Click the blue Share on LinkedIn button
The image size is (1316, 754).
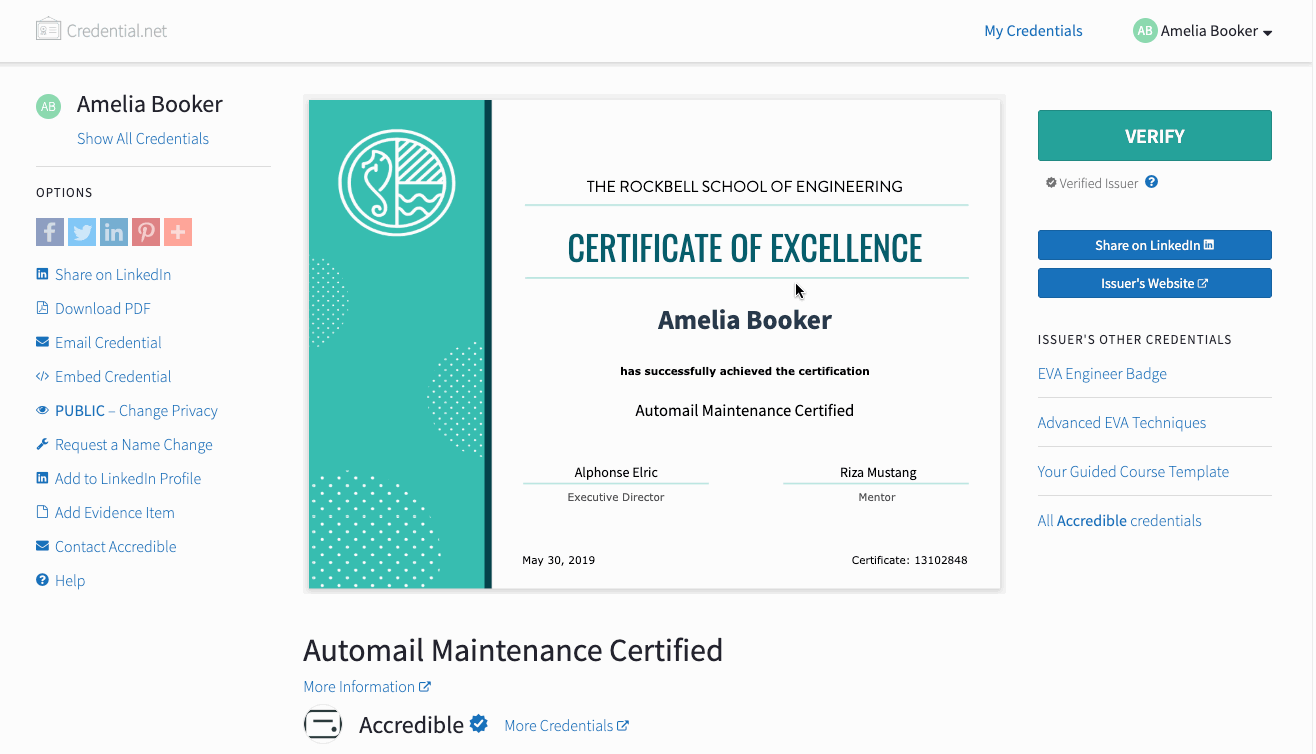1154,245
